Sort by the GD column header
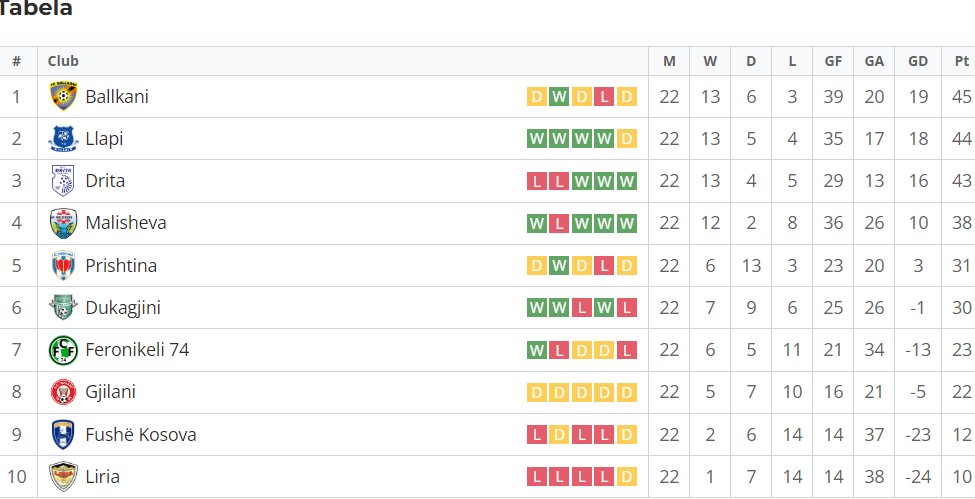This screenshot has width=975, height=499. [x=918, y=61]
